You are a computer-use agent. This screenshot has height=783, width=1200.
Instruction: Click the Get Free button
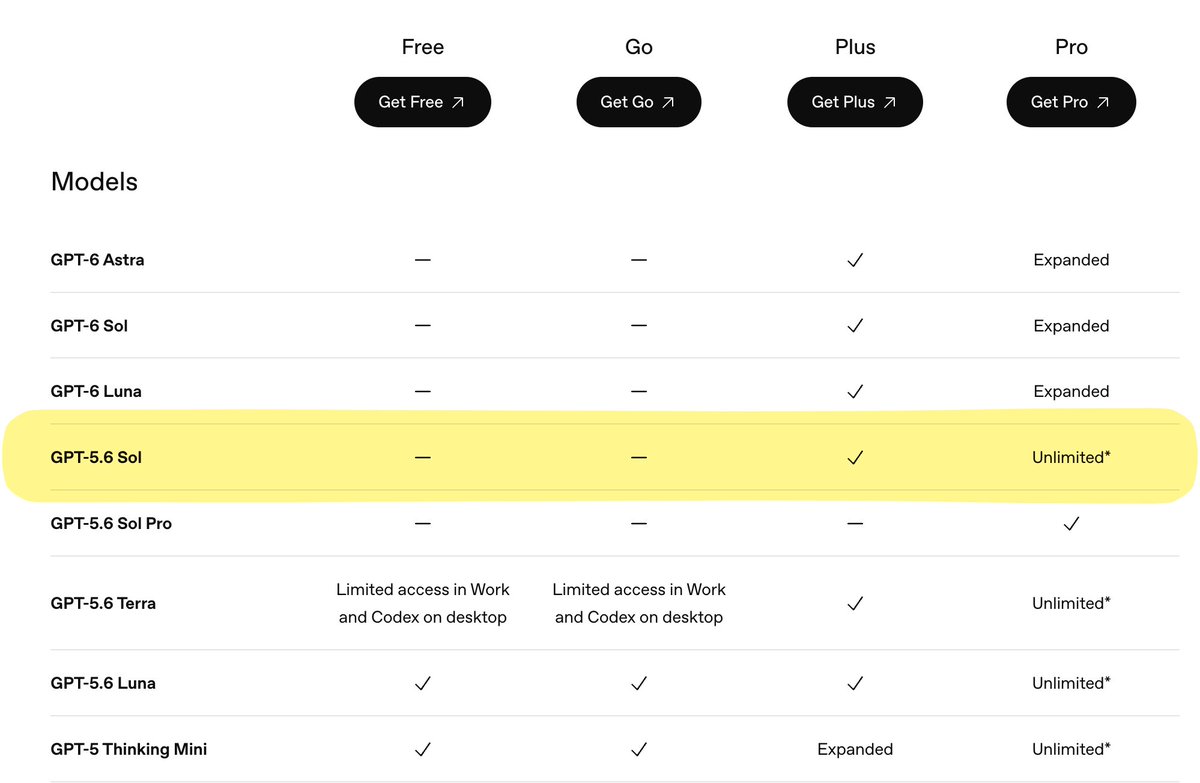pos(422,102)
